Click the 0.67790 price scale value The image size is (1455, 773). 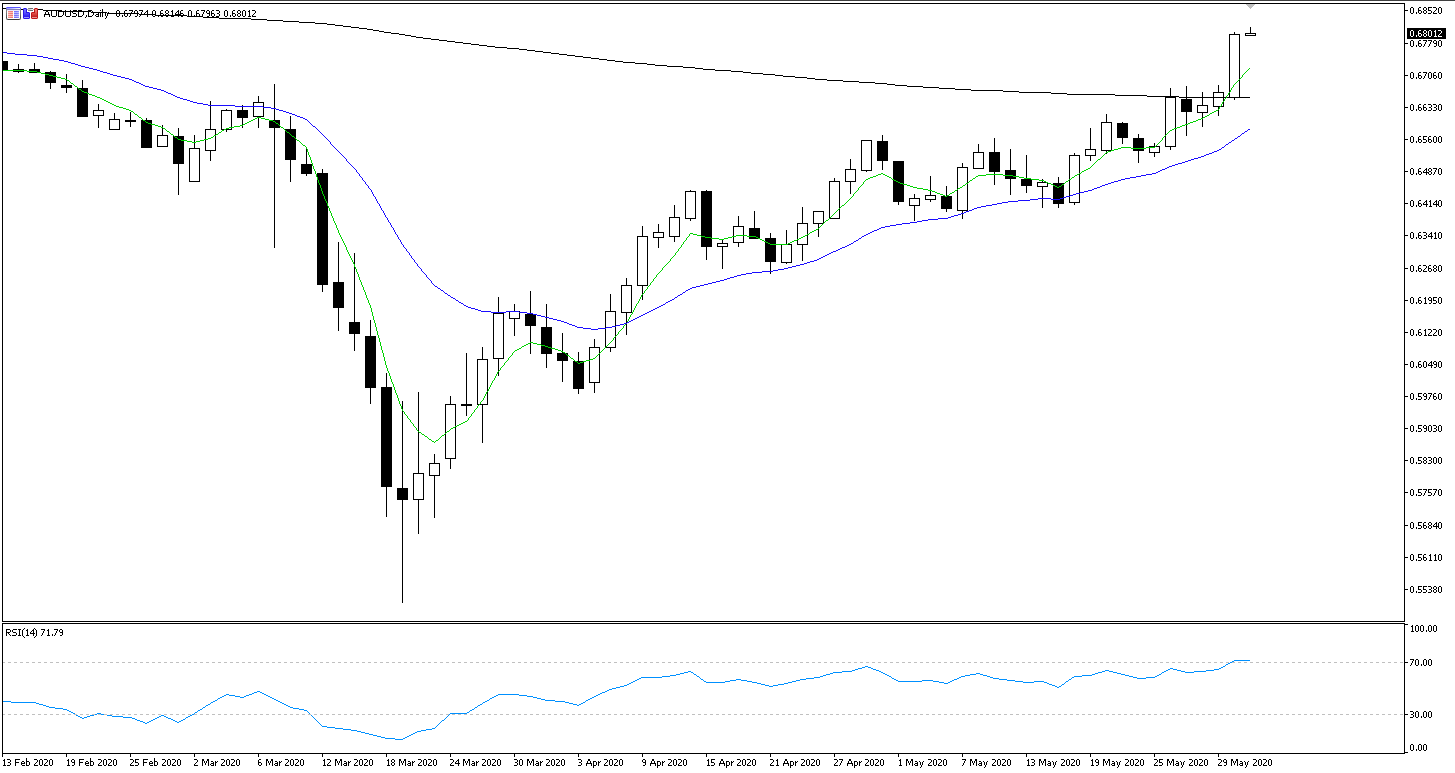[1424, 43]
